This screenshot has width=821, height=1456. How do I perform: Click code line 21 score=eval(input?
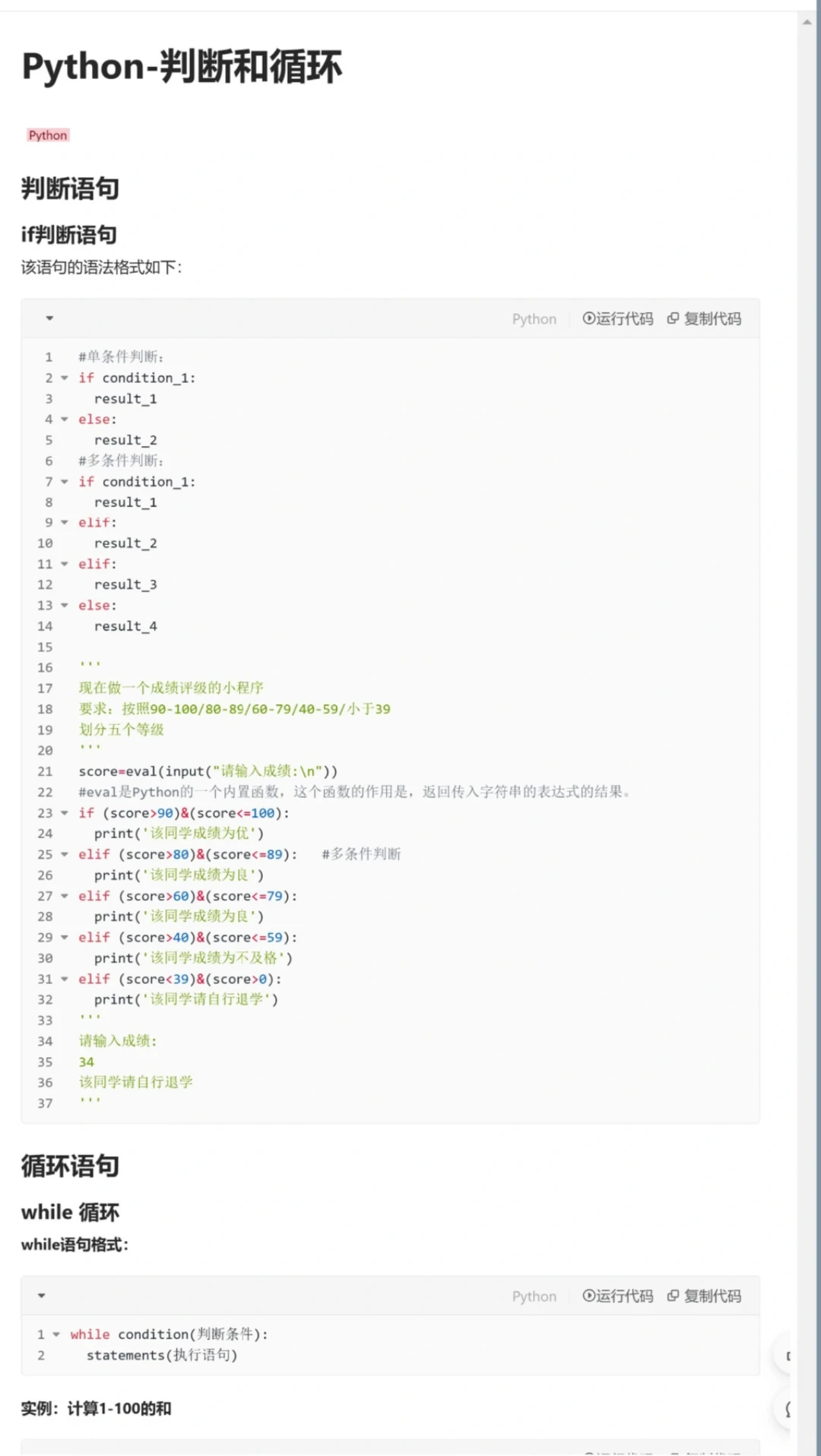pyautogui.click(x=208, y=771)
